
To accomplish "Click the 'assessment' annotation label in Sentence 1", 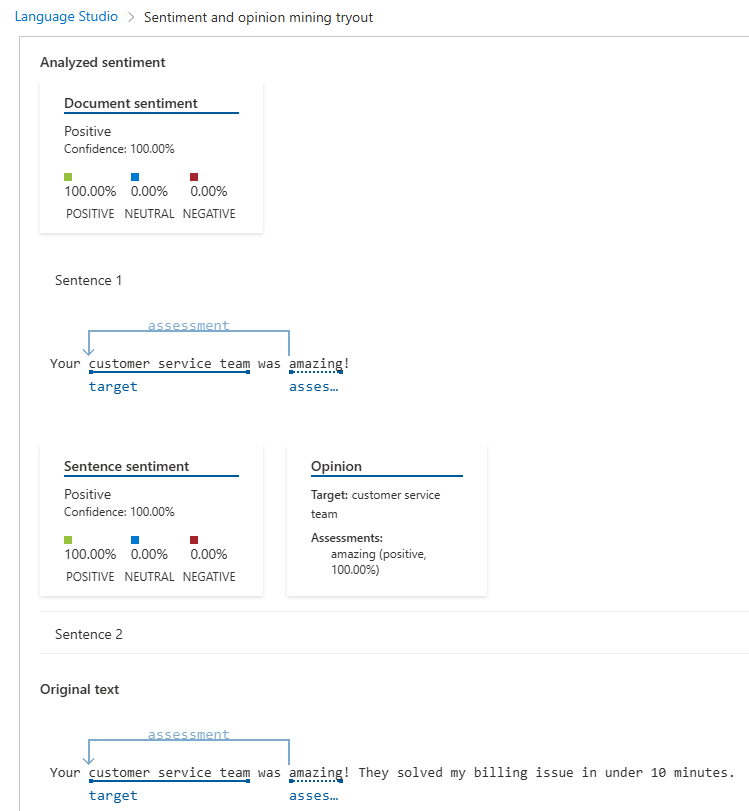I will point(188,325).
